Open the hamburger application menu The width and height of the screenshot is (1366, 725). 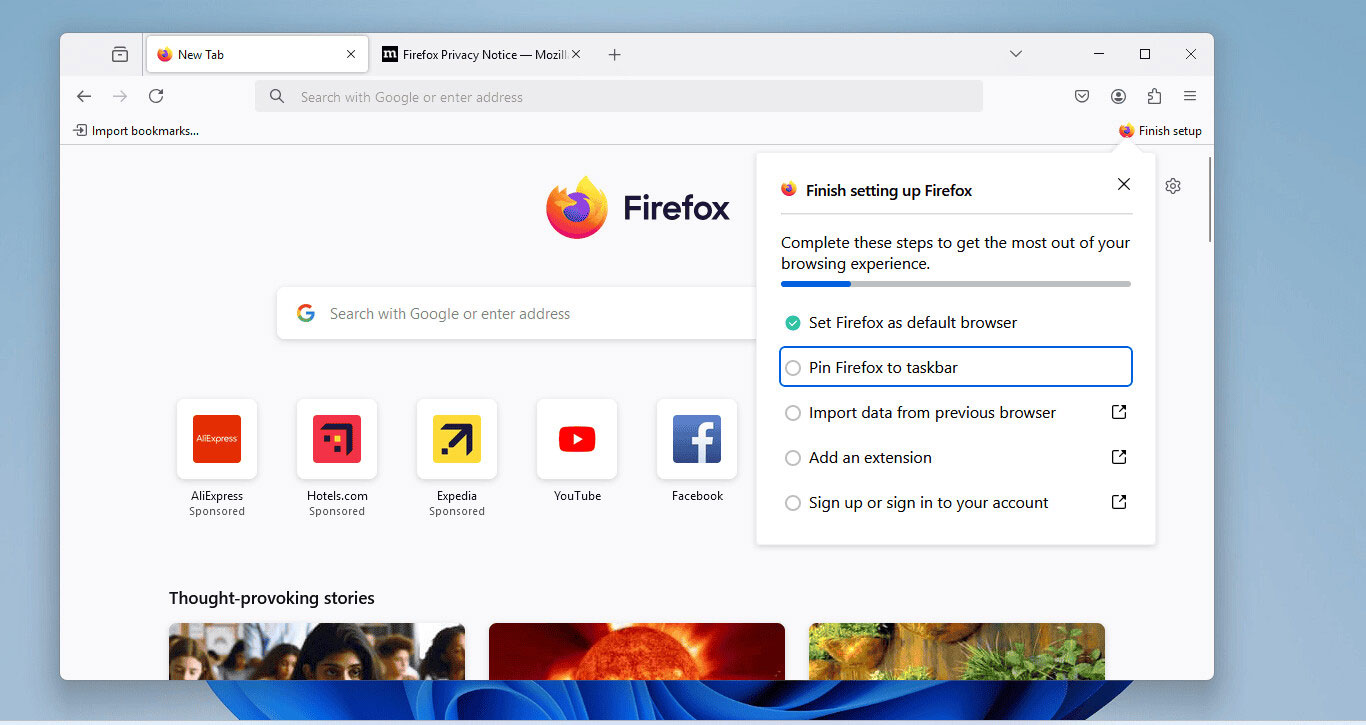tap(1190, 96)
